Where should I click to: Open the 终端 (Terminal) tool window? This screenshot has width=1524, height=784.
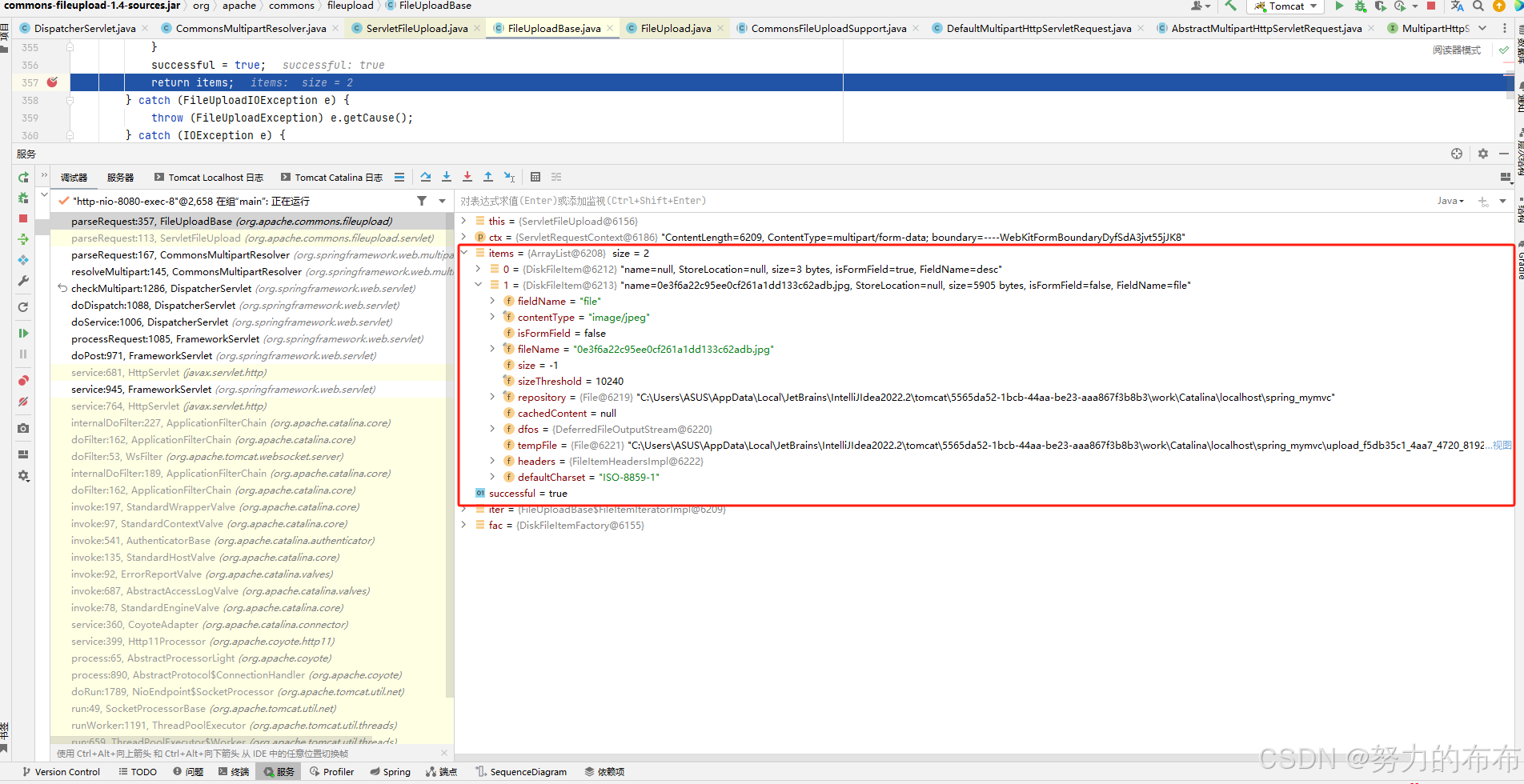click(x=234, y=772)
